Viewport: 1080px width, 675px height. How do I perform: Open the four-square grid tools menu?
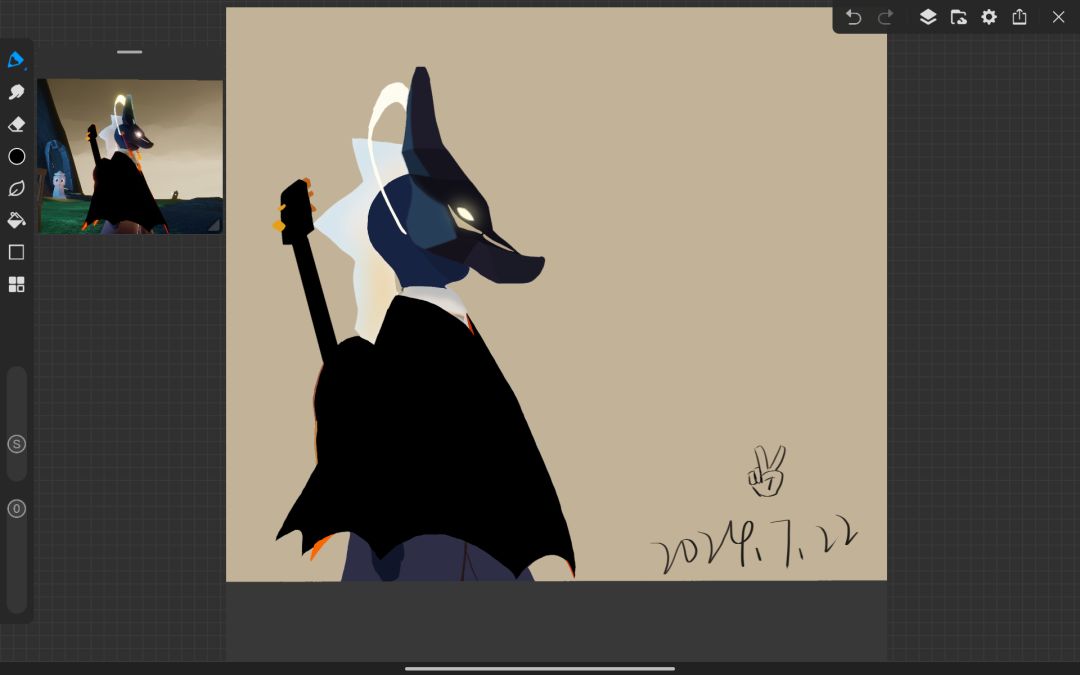[17, 284]
